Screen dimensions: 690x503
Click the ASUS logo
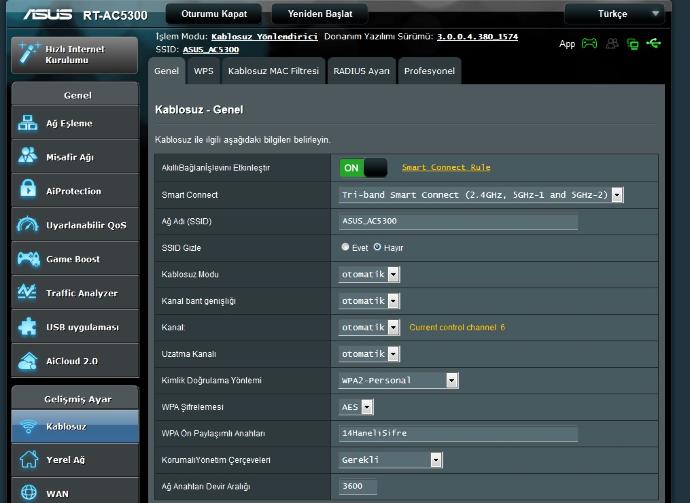coord(48,14)
